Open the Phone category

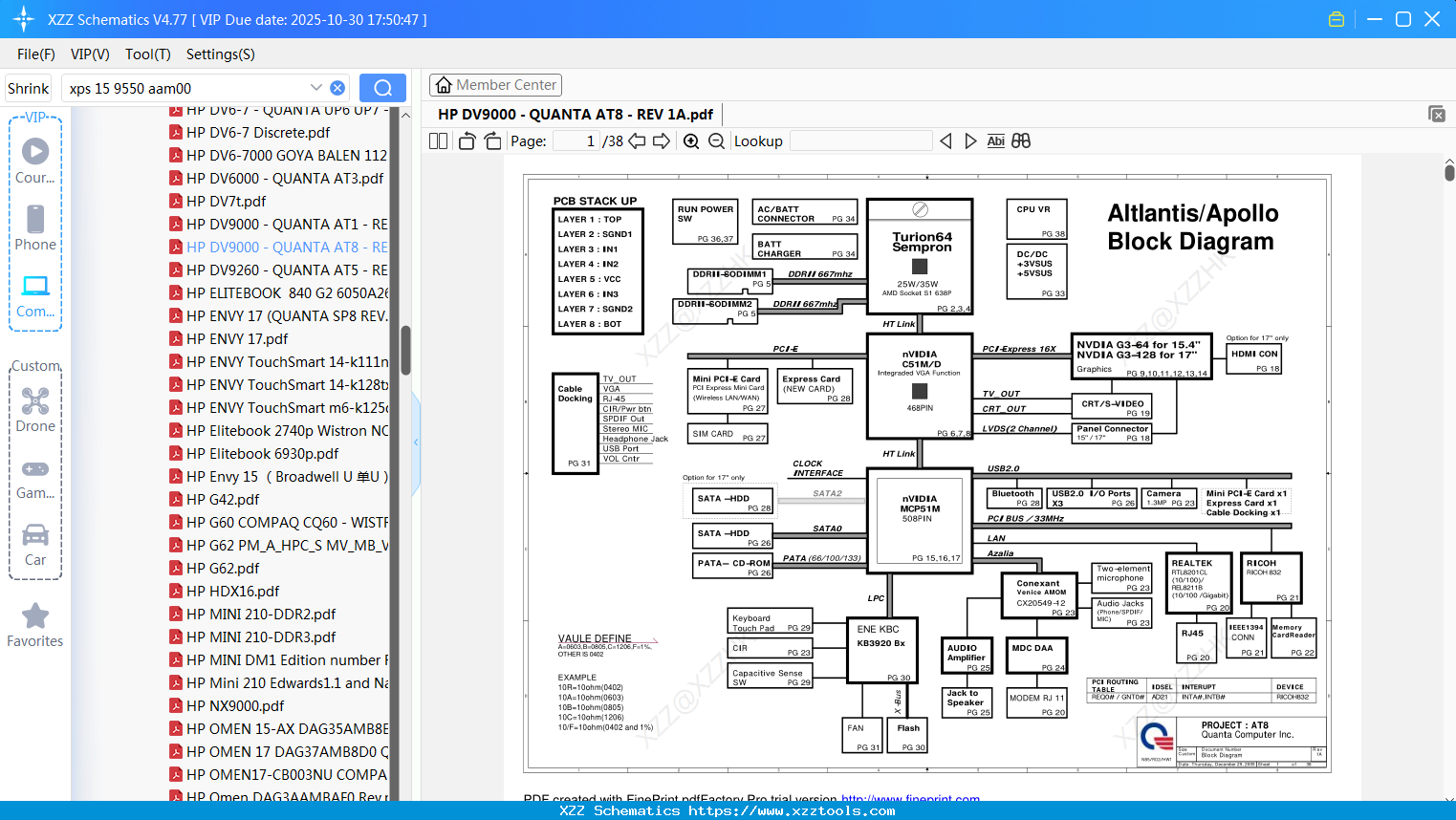point(35,228)
